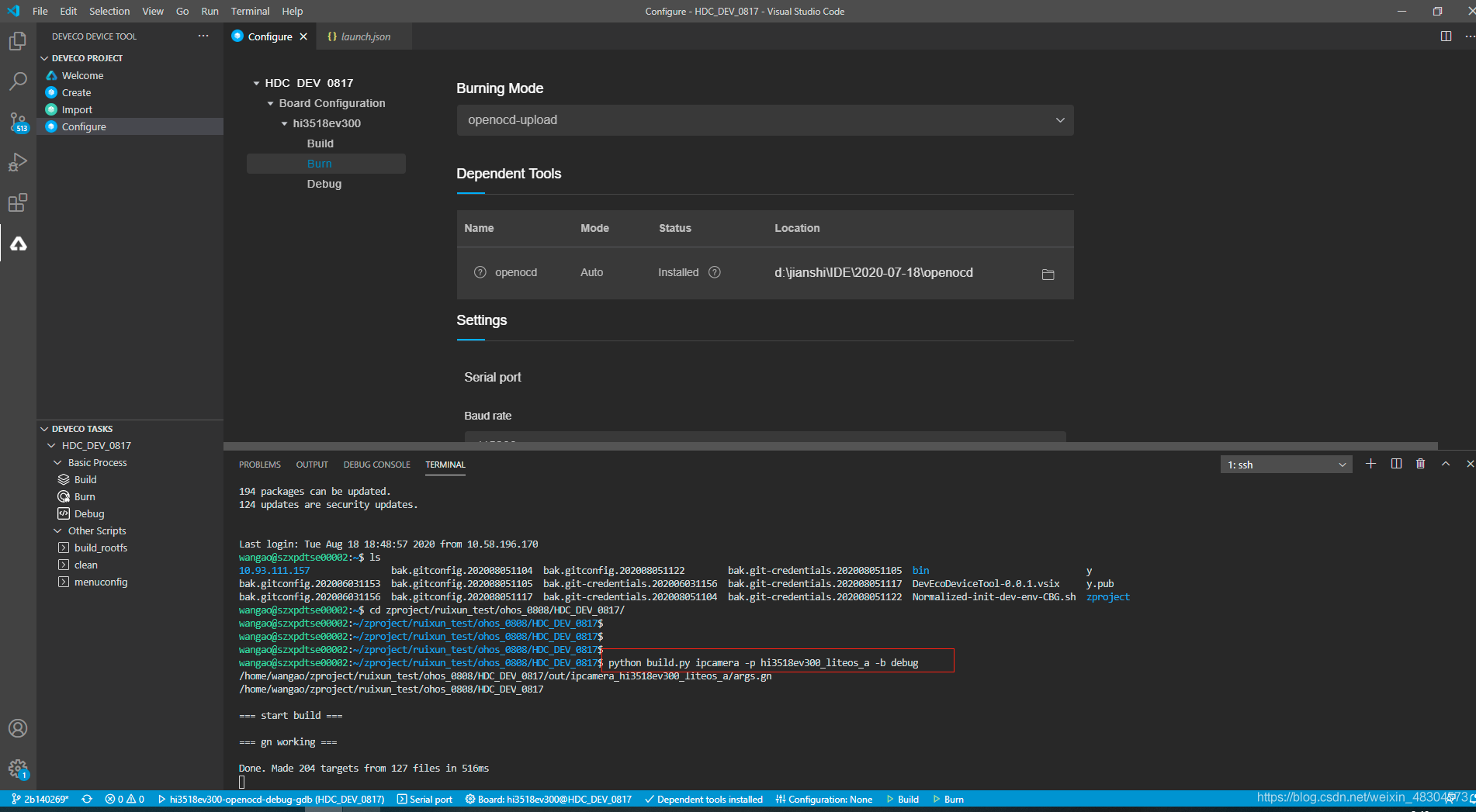Click Board: hi3518ev300@HDC_DEV_0817 status item
This screenshot has height=812, width=1476.
pyautogui.click(x=548, y=800)
